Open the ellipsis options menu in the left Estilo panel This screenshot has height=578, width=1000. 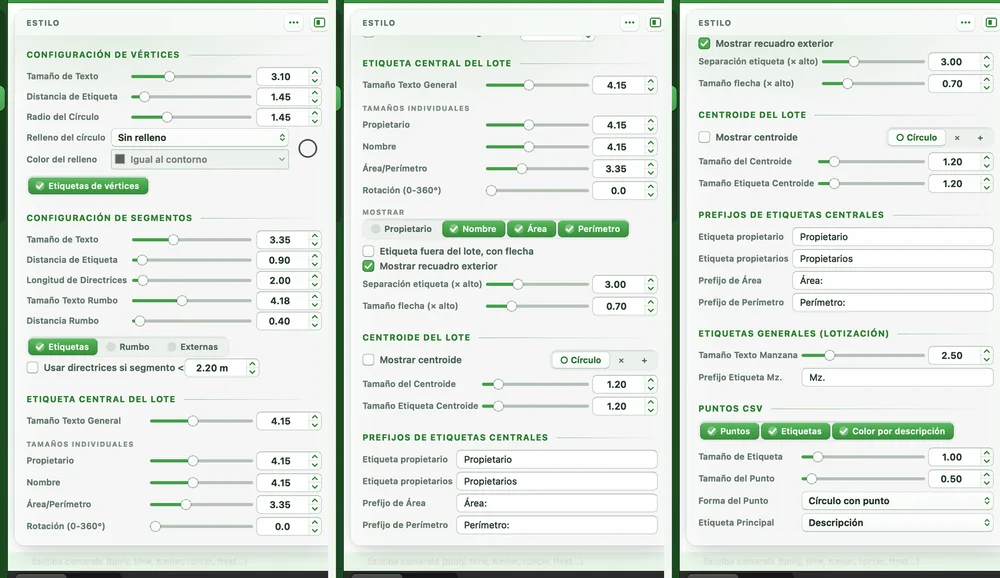coord(293,22)
